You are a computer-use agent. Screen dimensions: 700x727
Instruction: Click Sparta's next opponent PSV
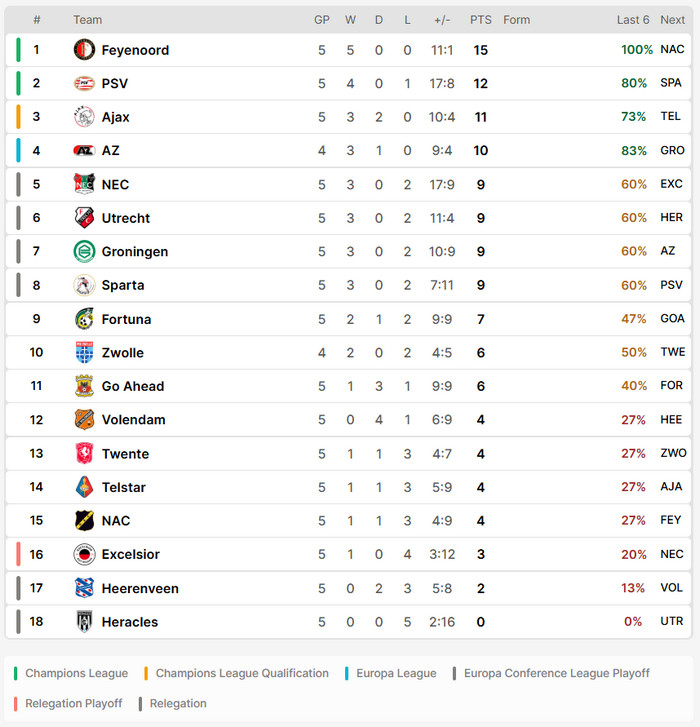(x=671, y=285)
